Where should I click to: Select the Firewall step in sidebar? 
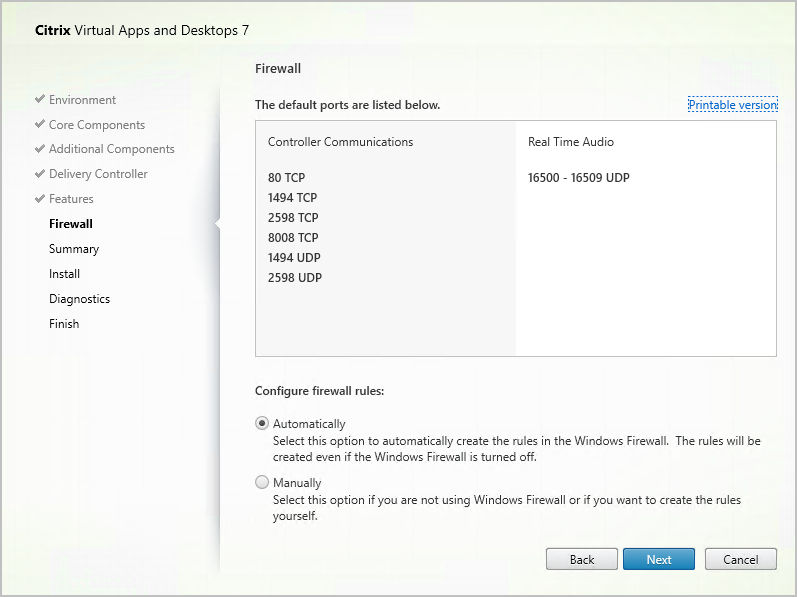pos(71,224)
